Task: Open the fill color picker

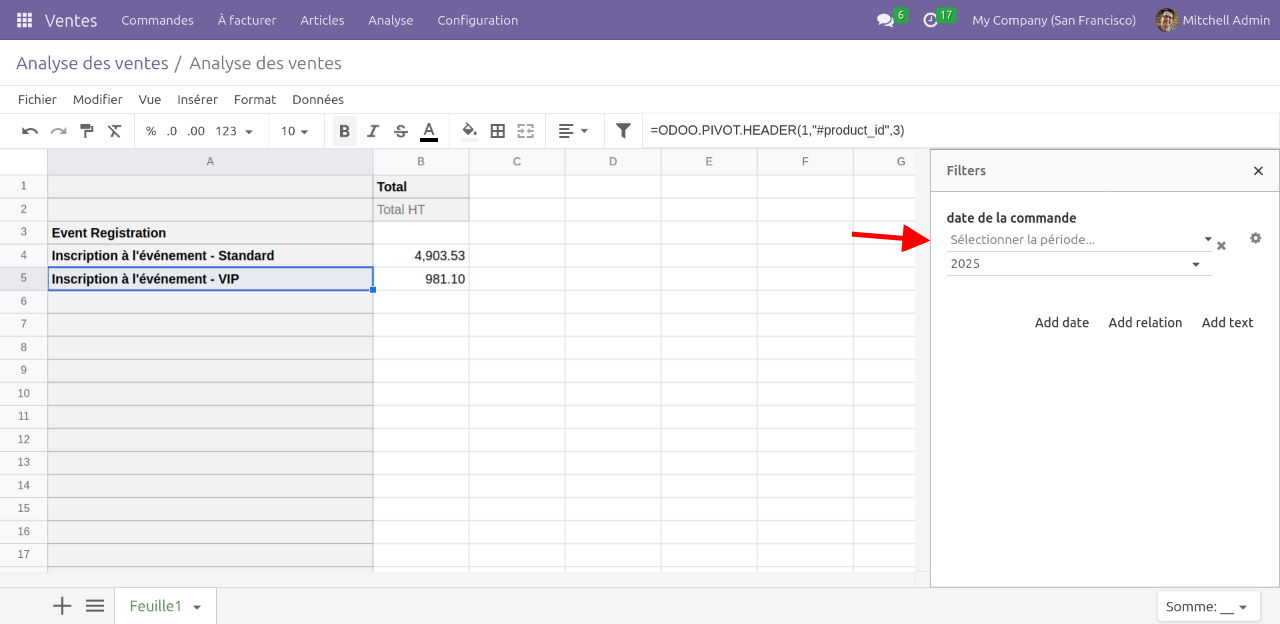Action: [x=469, y=131]
